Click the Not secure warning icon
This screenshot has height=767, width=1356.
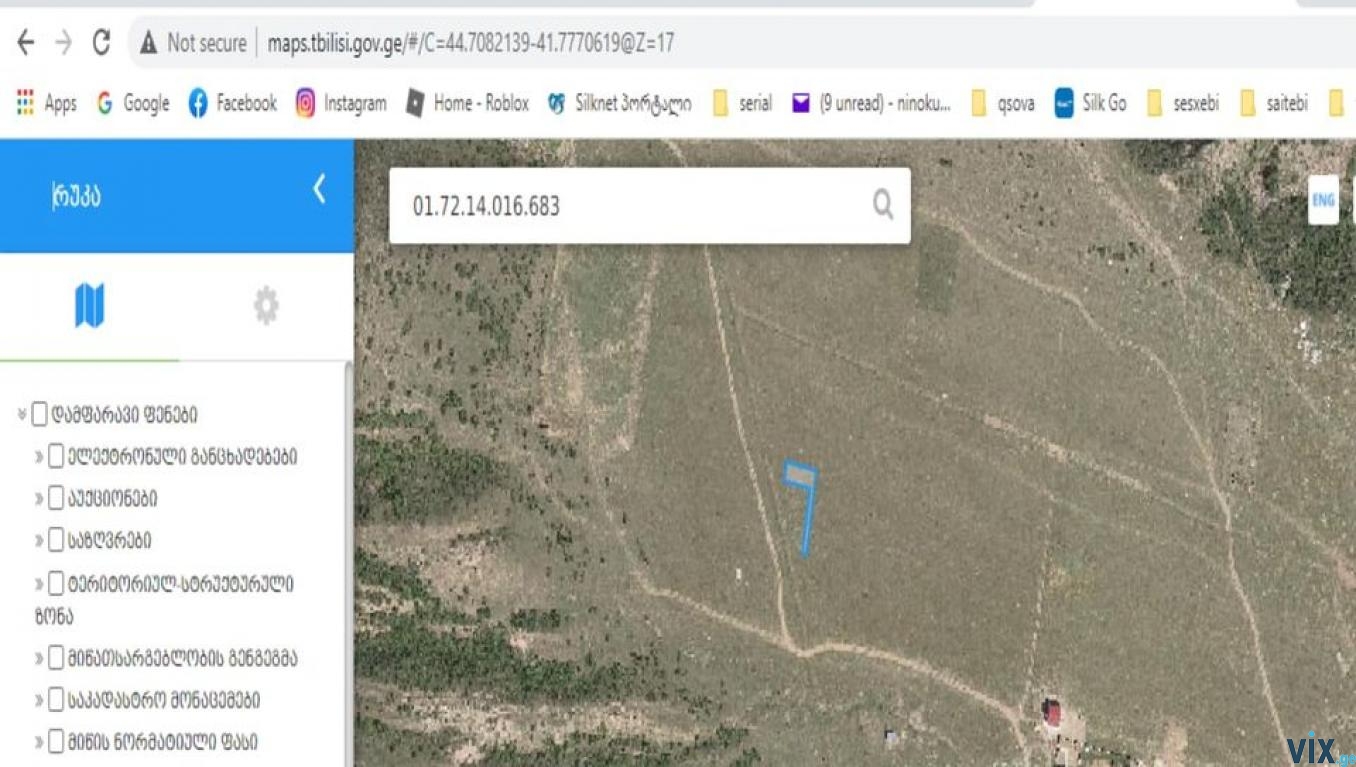tap(149, 43)
